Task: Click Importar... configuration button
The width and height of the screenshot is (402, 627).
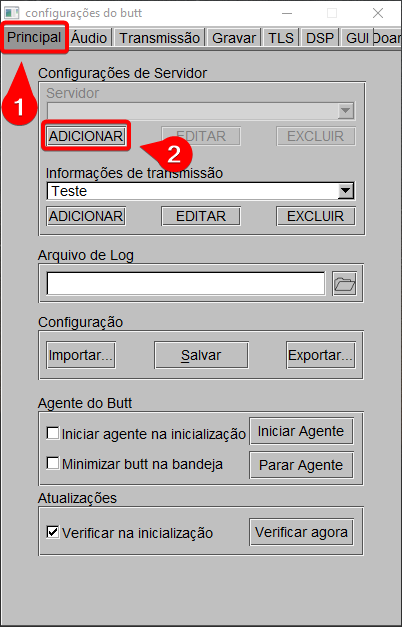Action: 81,355
